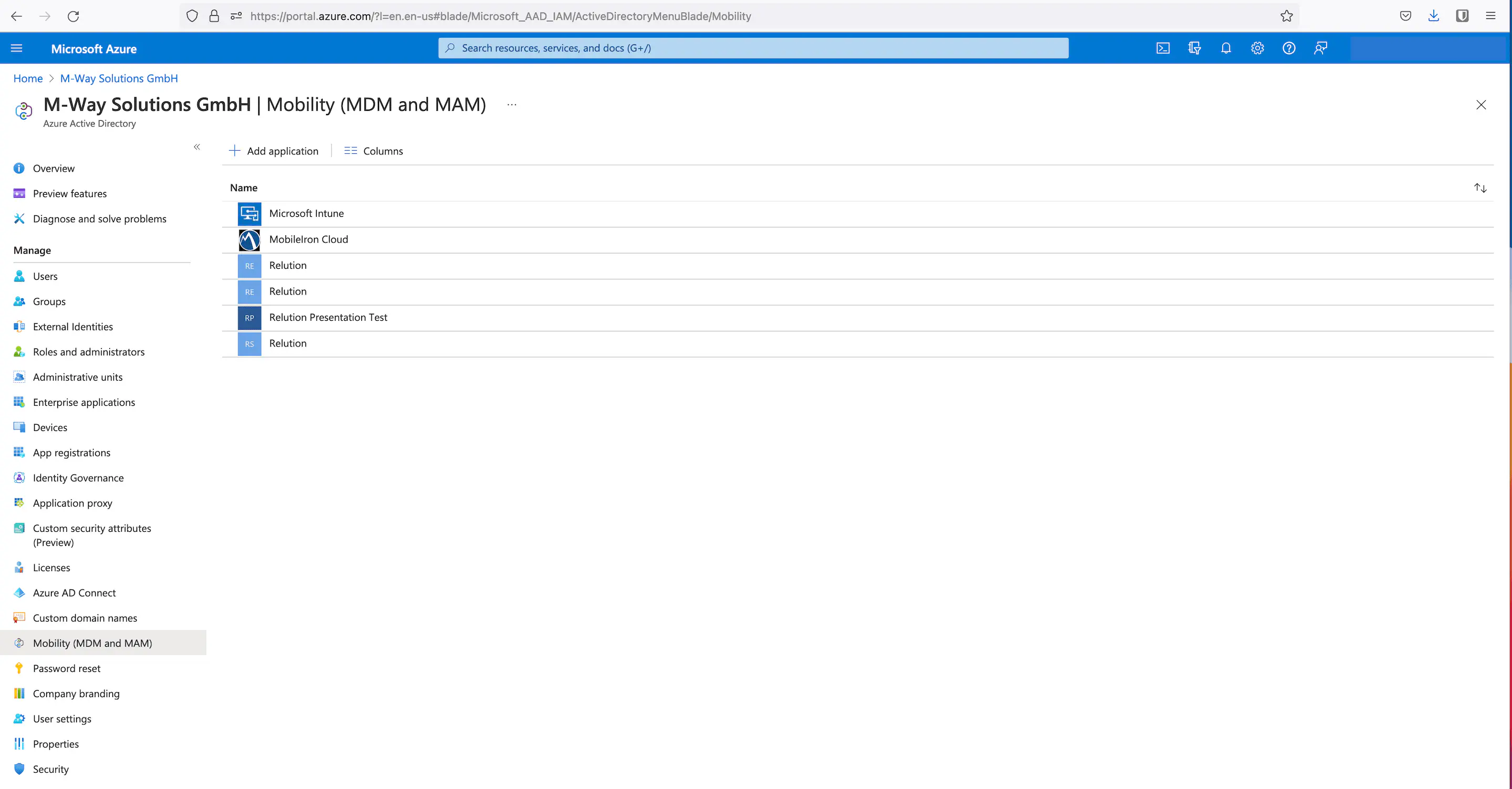Select the MobileIron Cloud logo icon
This screenshot has width=1512, height=789.
click(x=249, y=239)
